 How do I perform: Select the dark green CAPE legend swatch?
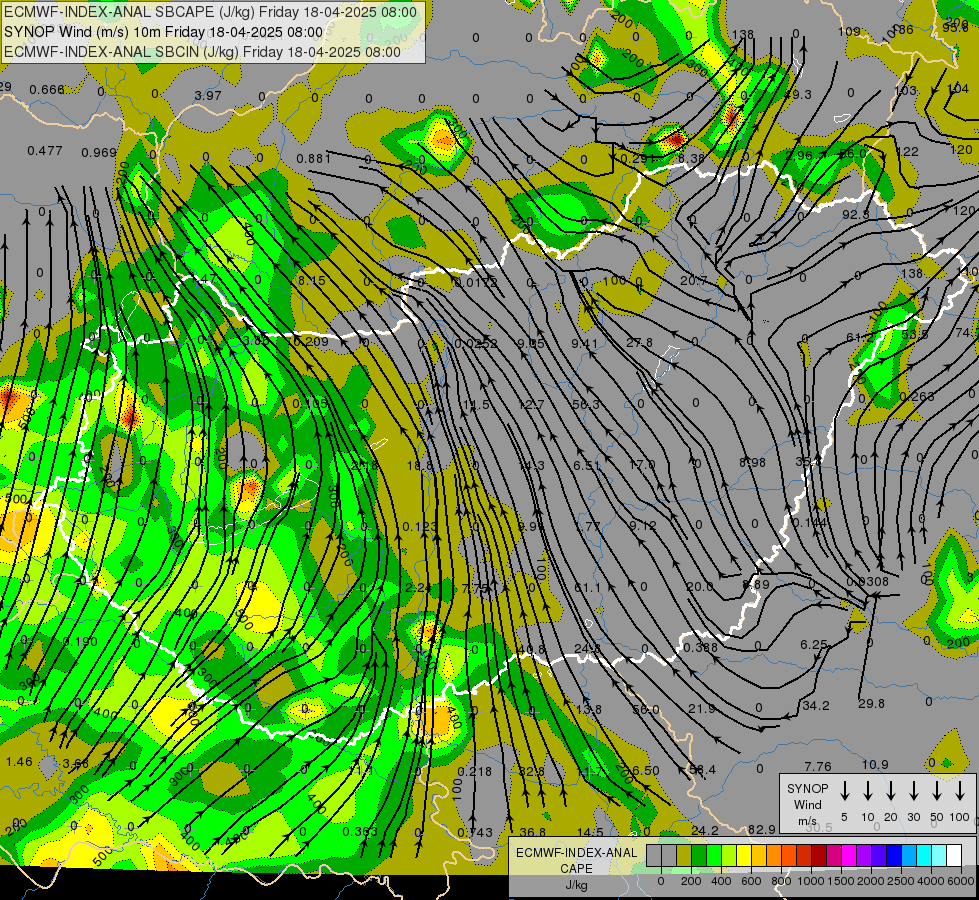pos(699,855)
